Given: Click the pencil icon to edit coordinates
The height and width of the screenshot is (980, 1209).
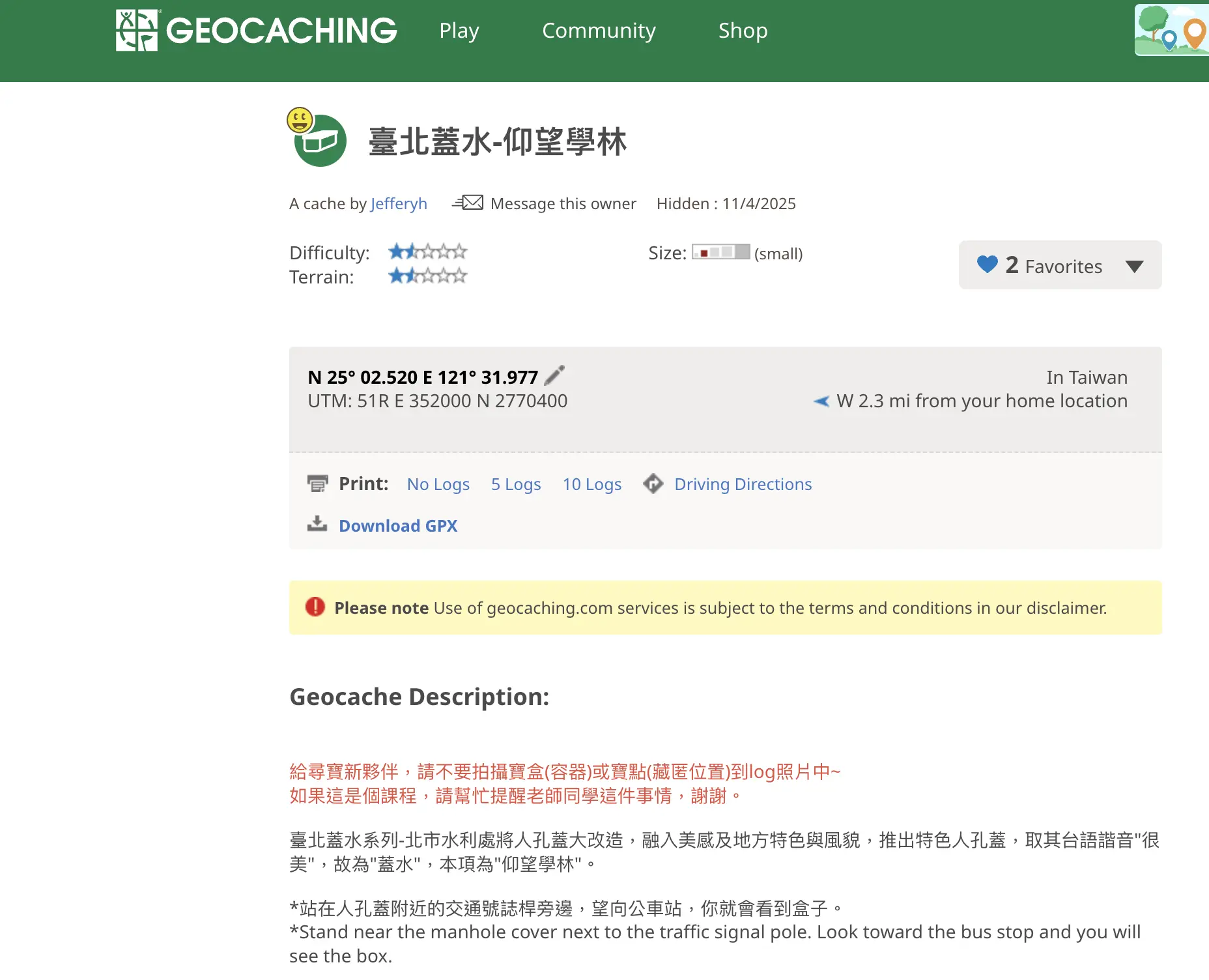Looking at the screenshot, I should click(x=554, y=375).
